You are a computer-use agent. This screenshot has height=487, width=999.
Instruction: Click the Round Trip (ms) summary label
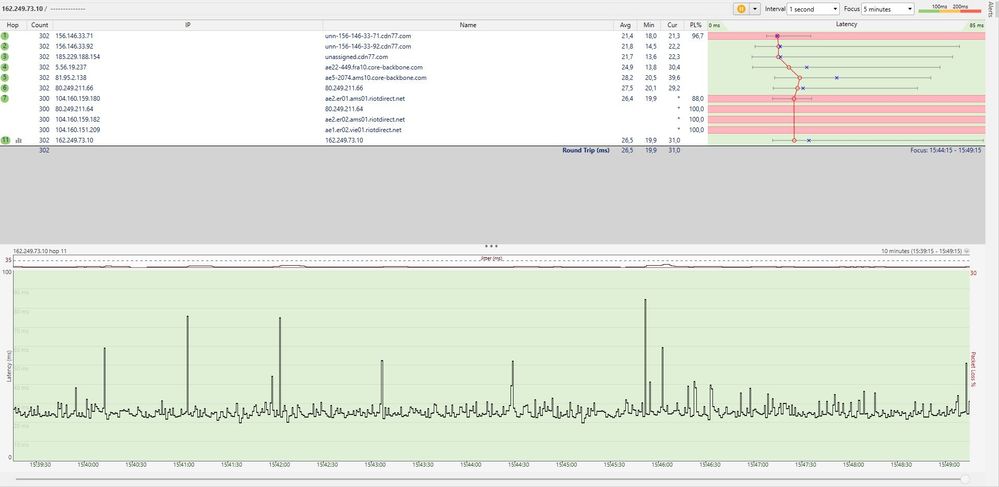pos(586,150)
